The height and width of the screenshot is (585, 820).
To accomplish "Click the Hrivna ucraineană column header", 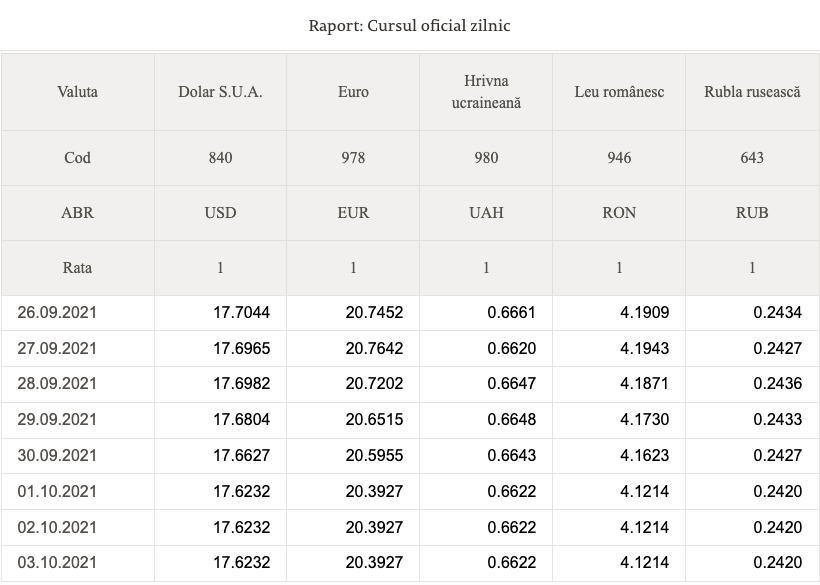I will [486, 92].
